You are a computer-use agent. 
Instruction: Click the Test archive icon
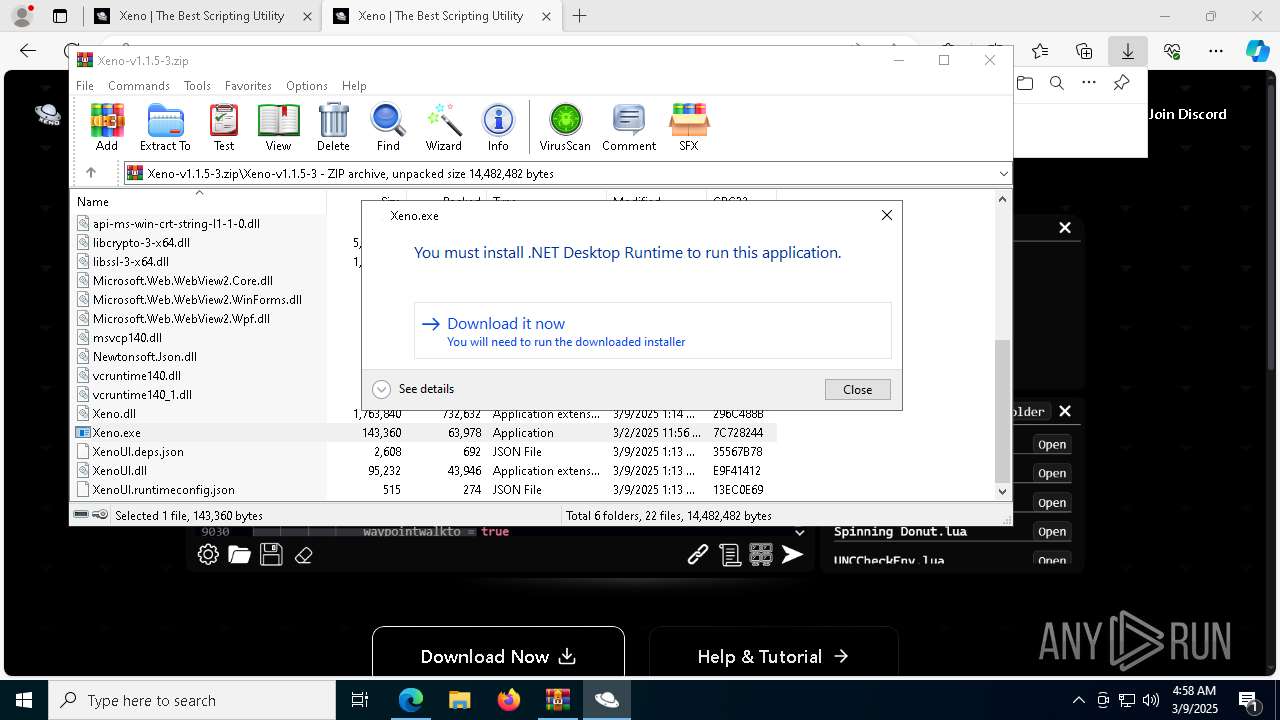(224, 127)
